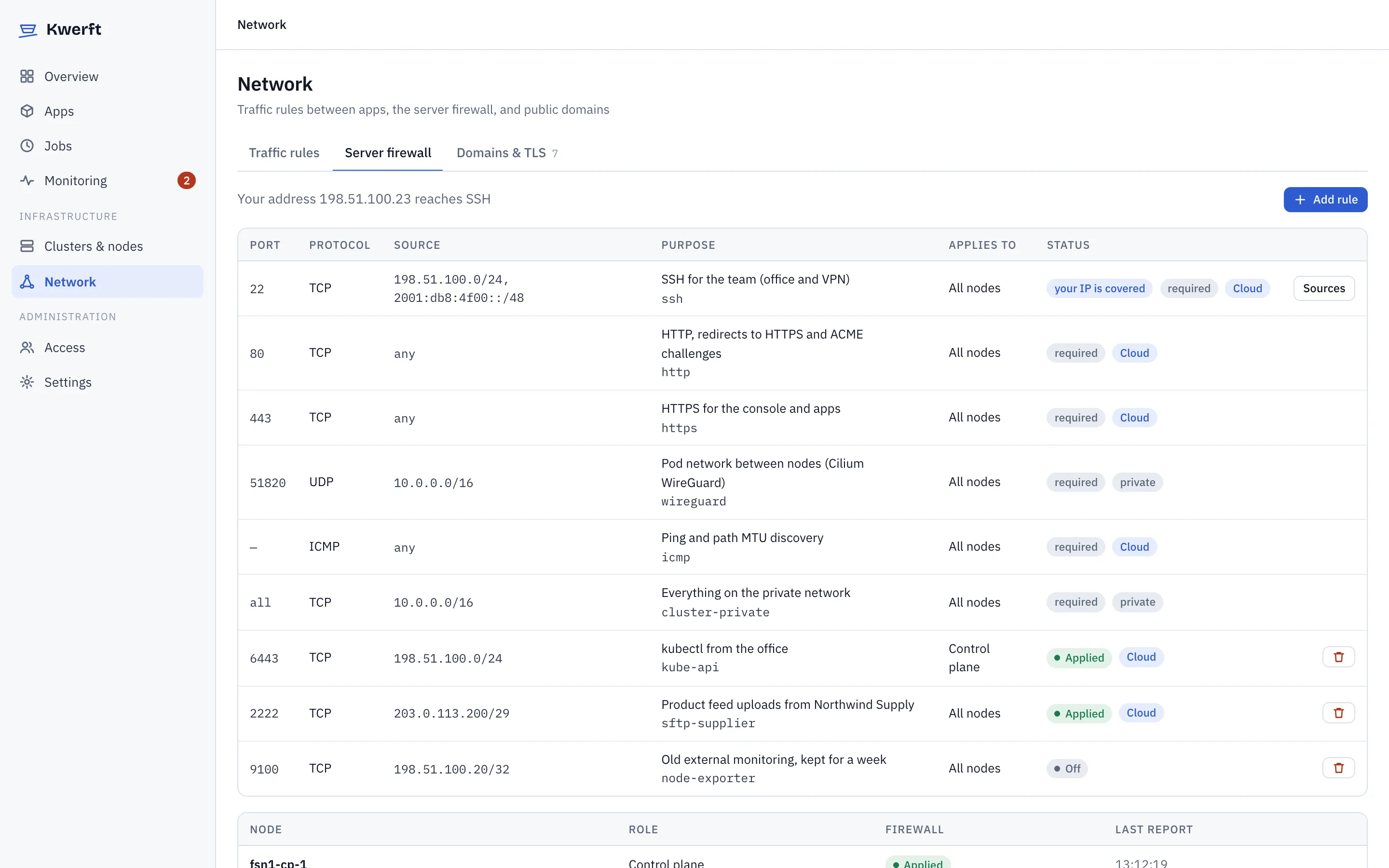Click the Network breadcrumb at page top
1389x868 pixels.
(262, 25)
